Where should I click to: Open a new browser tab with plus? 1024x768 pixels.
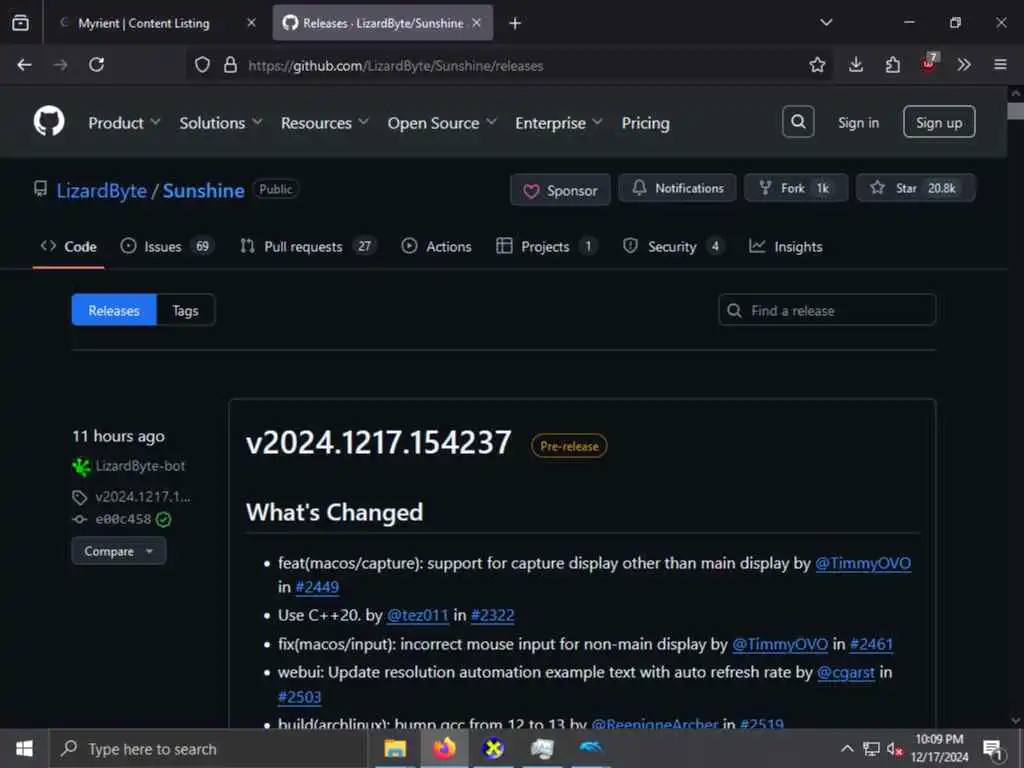(x=515, y=24)
